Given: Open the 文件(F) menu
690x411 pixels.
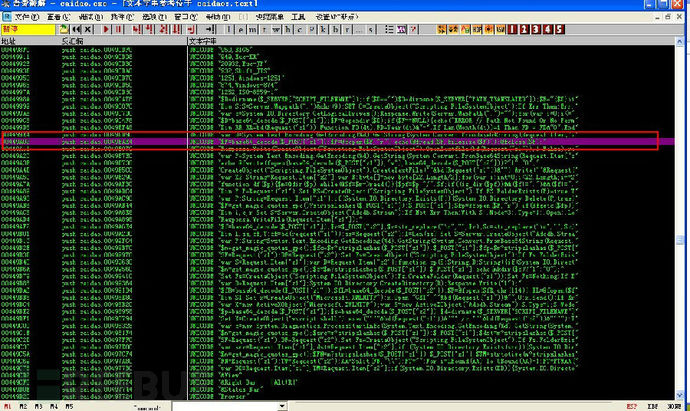Looking at the screenshot, I should click(x=18, y=18).
